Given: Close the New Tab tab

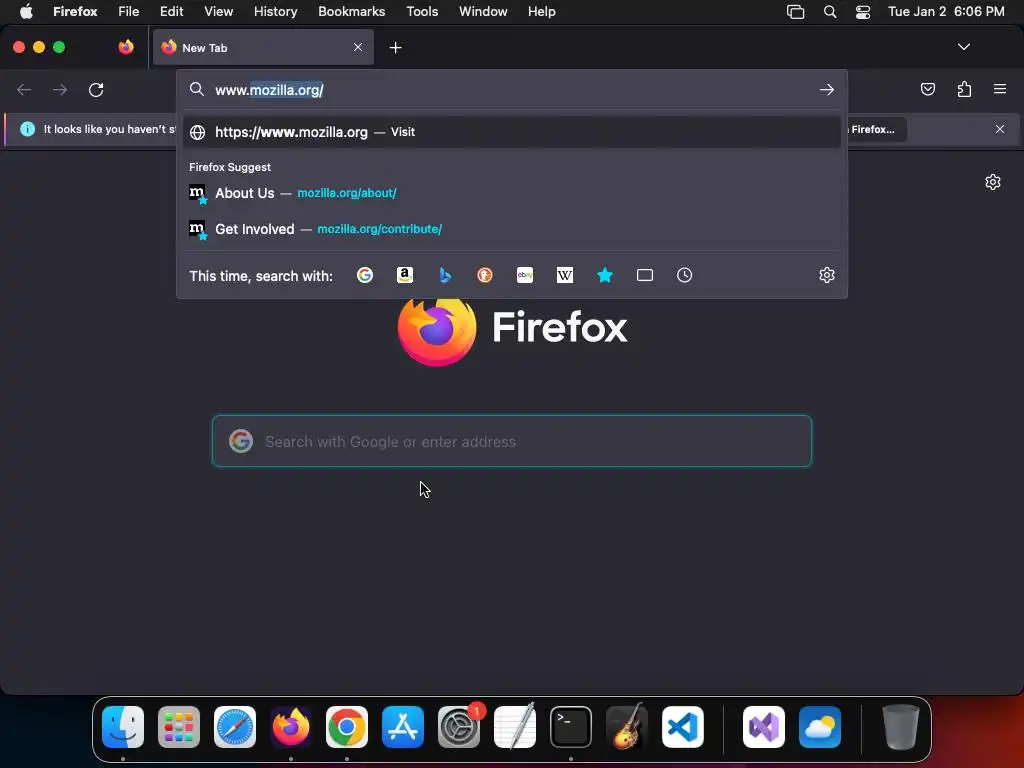Looking at the screenshot, I should click(x=358, y=47).
